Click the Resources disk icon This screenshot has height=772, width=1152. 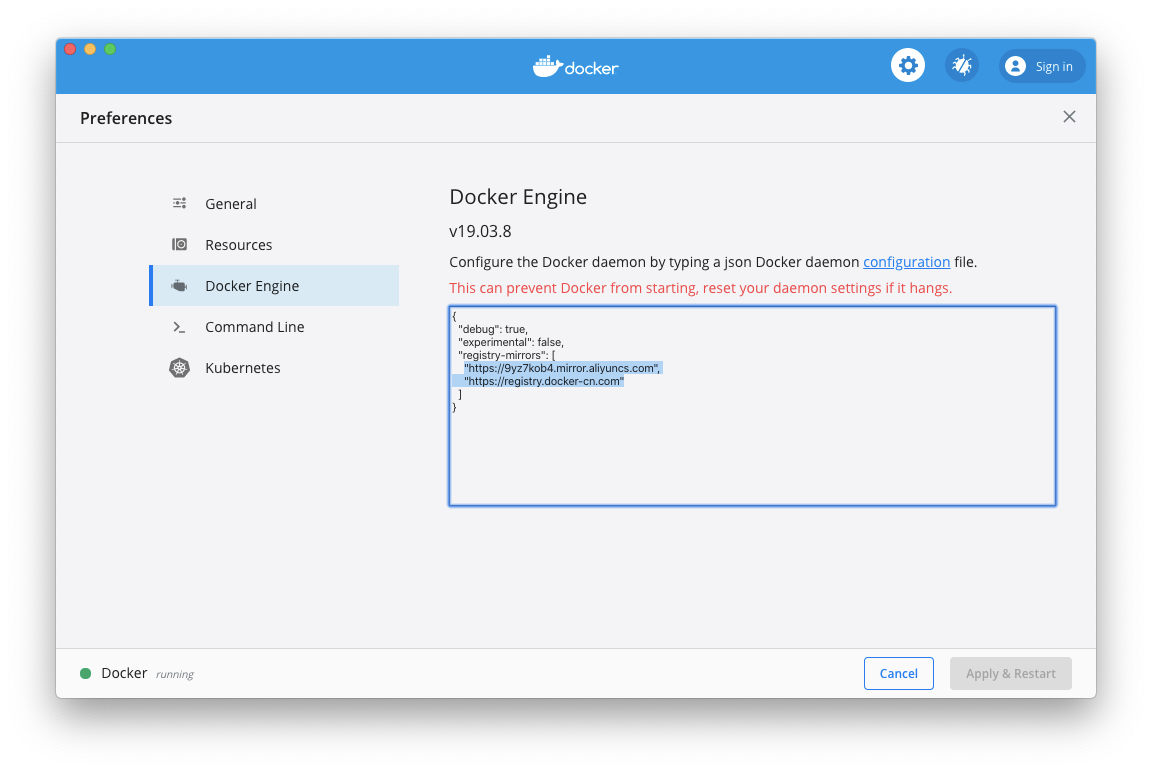(179, 245)
